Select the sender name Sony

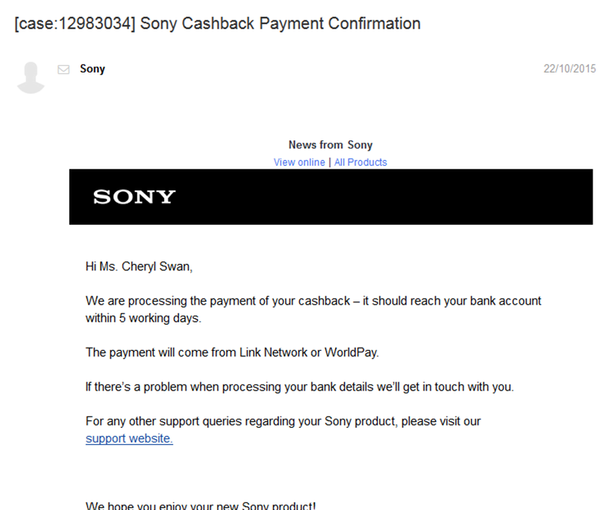(92, 69)
